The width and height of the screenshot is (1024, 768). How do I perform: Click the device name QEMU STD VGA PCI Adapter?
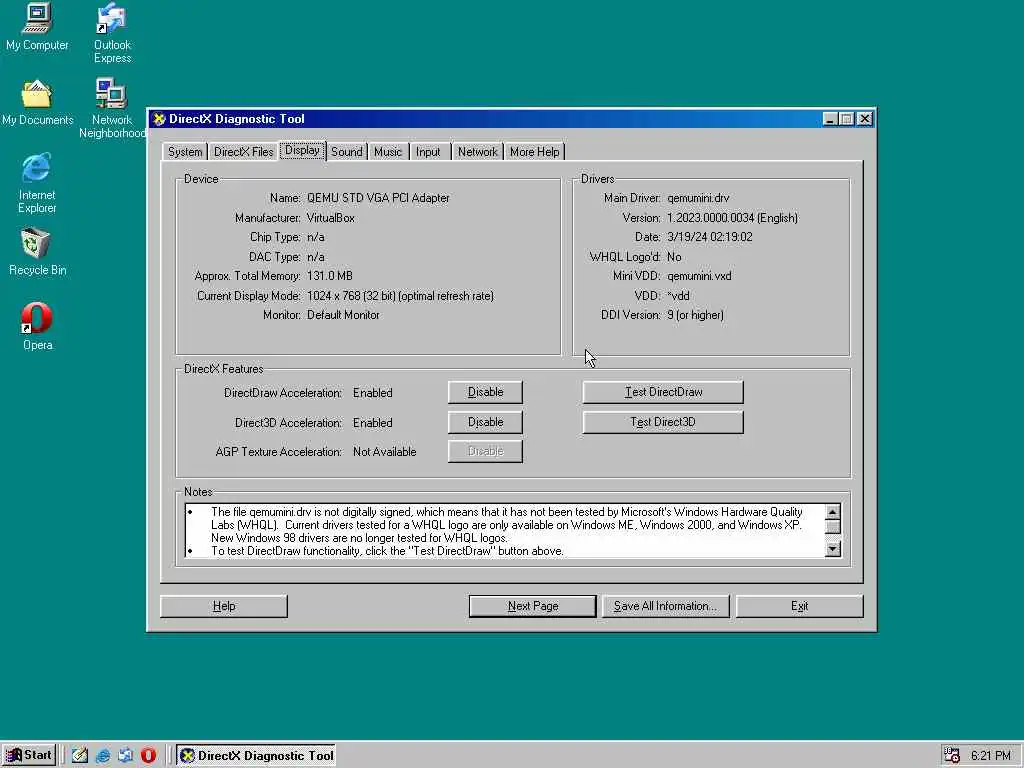pos(378,198)
